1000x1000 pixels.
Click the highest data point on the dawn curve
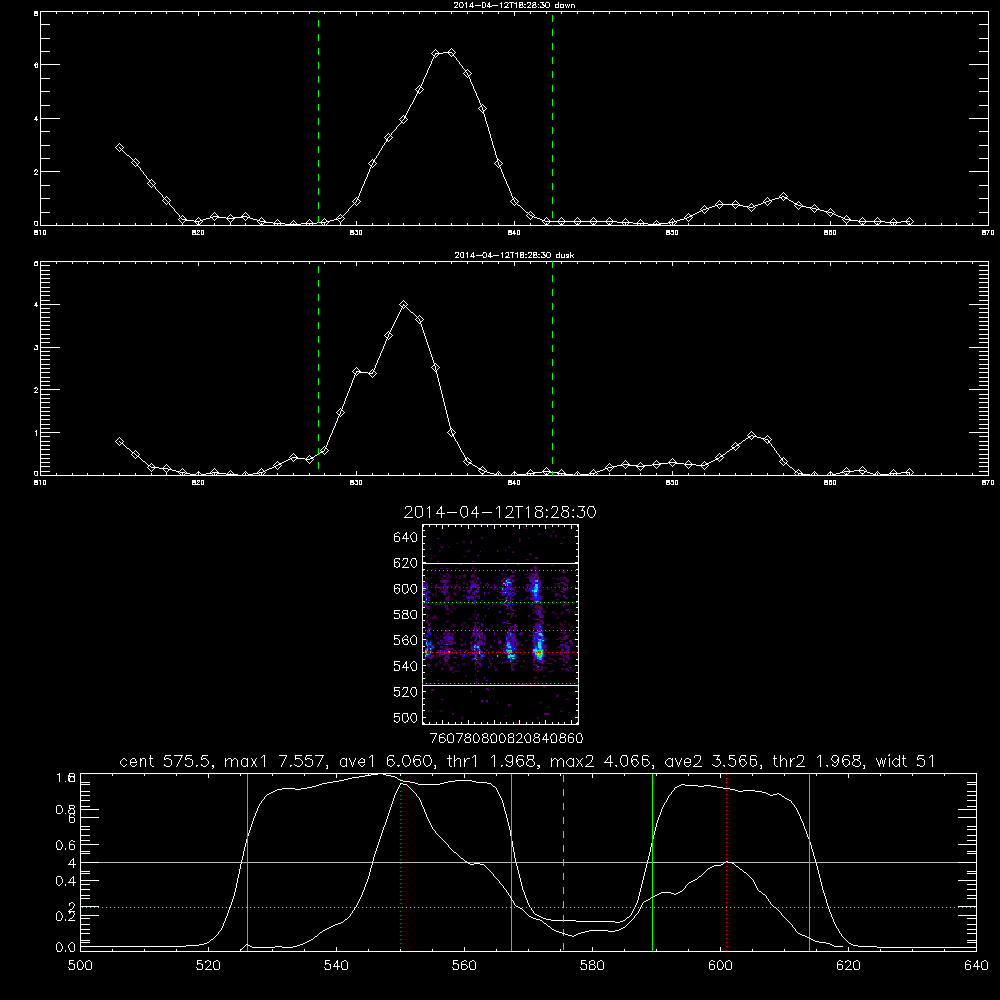click(x=452, y=52)
